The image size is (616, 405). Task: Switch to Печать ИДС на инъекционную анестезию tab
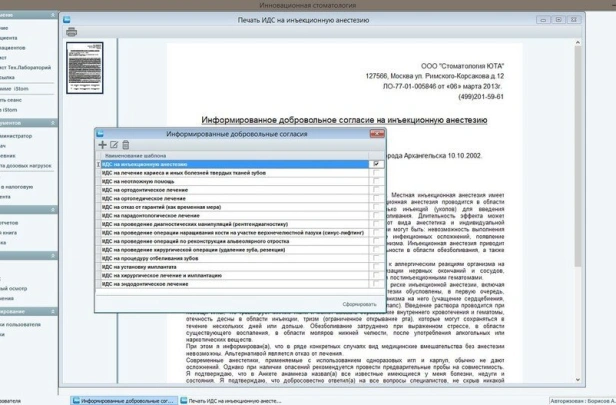[x=230, y=399]
